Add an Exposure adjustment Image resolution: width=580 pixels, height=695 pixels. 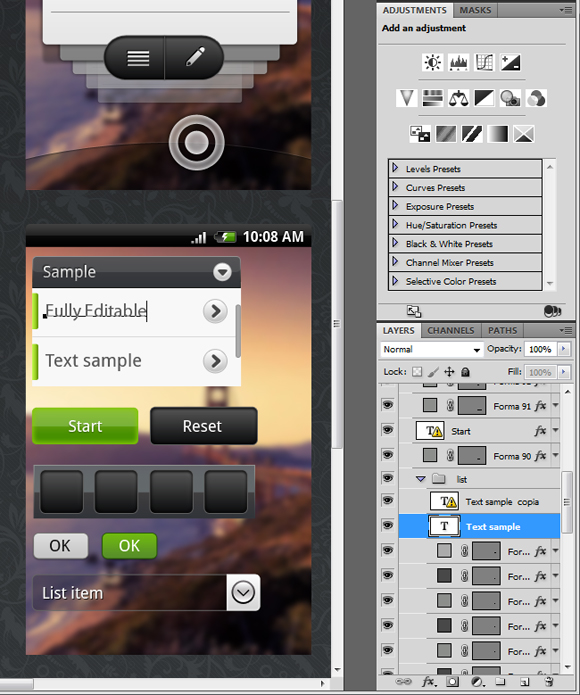[510, 62]
